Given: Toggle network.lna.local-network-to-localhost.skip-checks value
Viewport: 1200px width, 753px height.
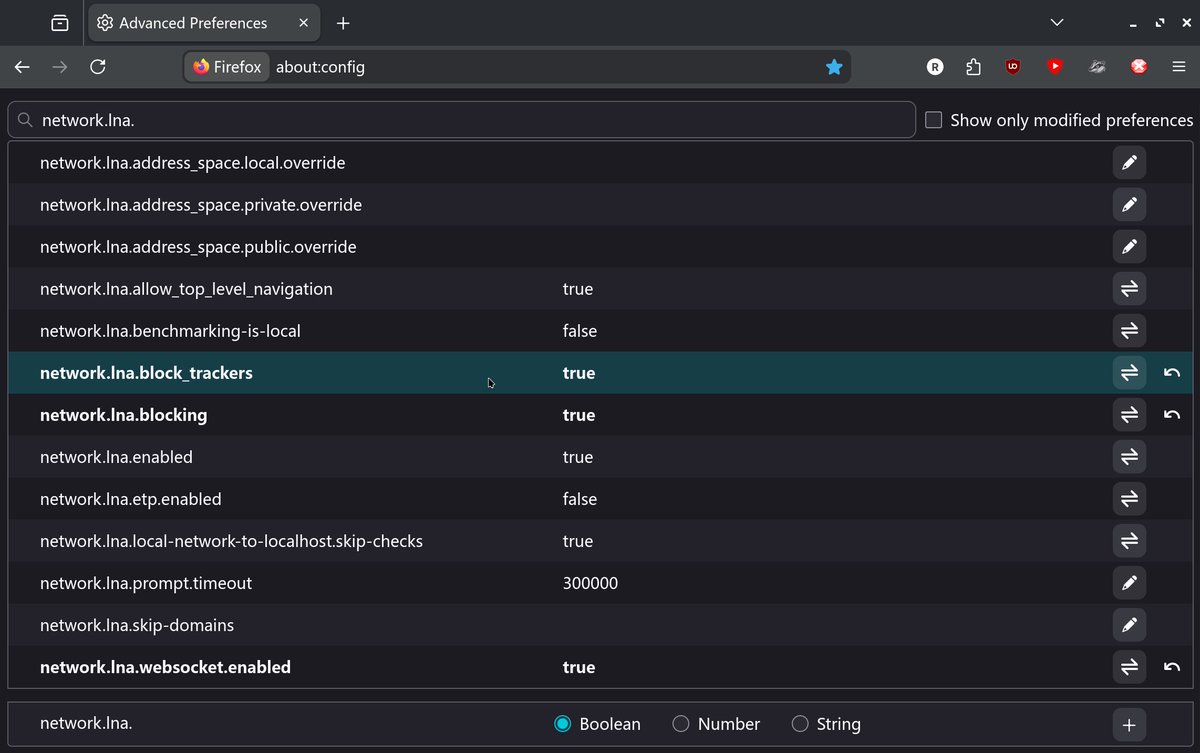Looking at the screenshot, I should 1129,541.
